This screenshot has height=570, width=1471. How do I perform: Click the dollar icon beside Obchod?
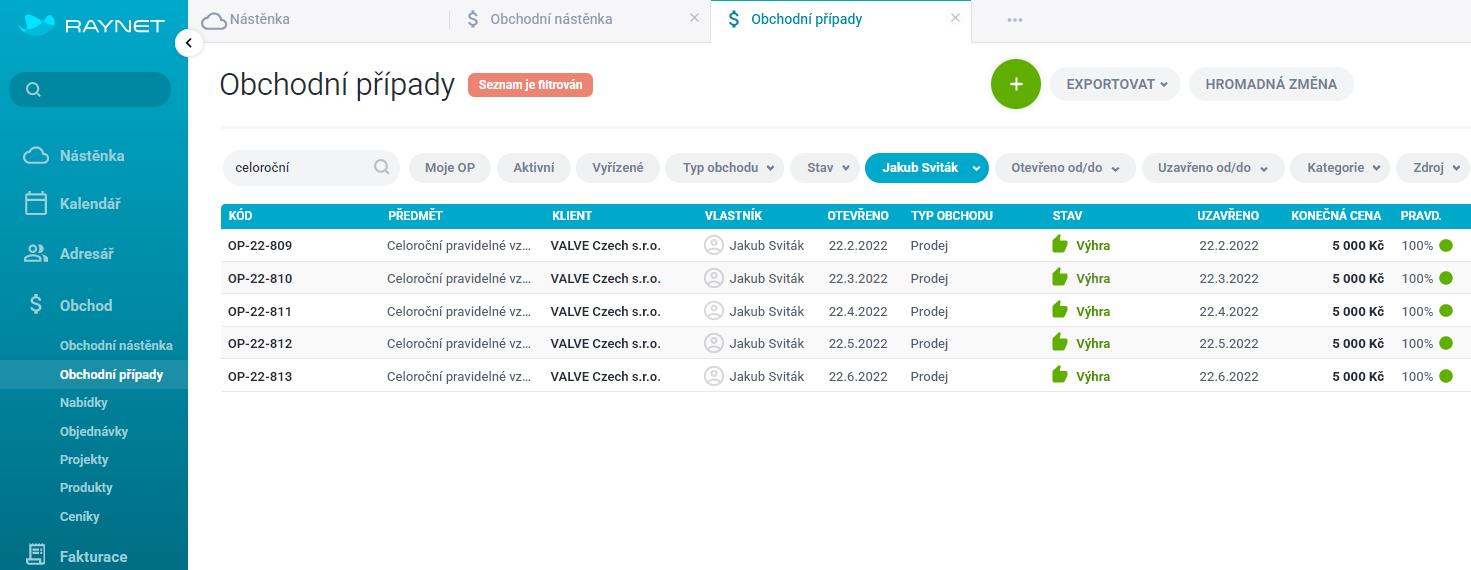point(36,305)
